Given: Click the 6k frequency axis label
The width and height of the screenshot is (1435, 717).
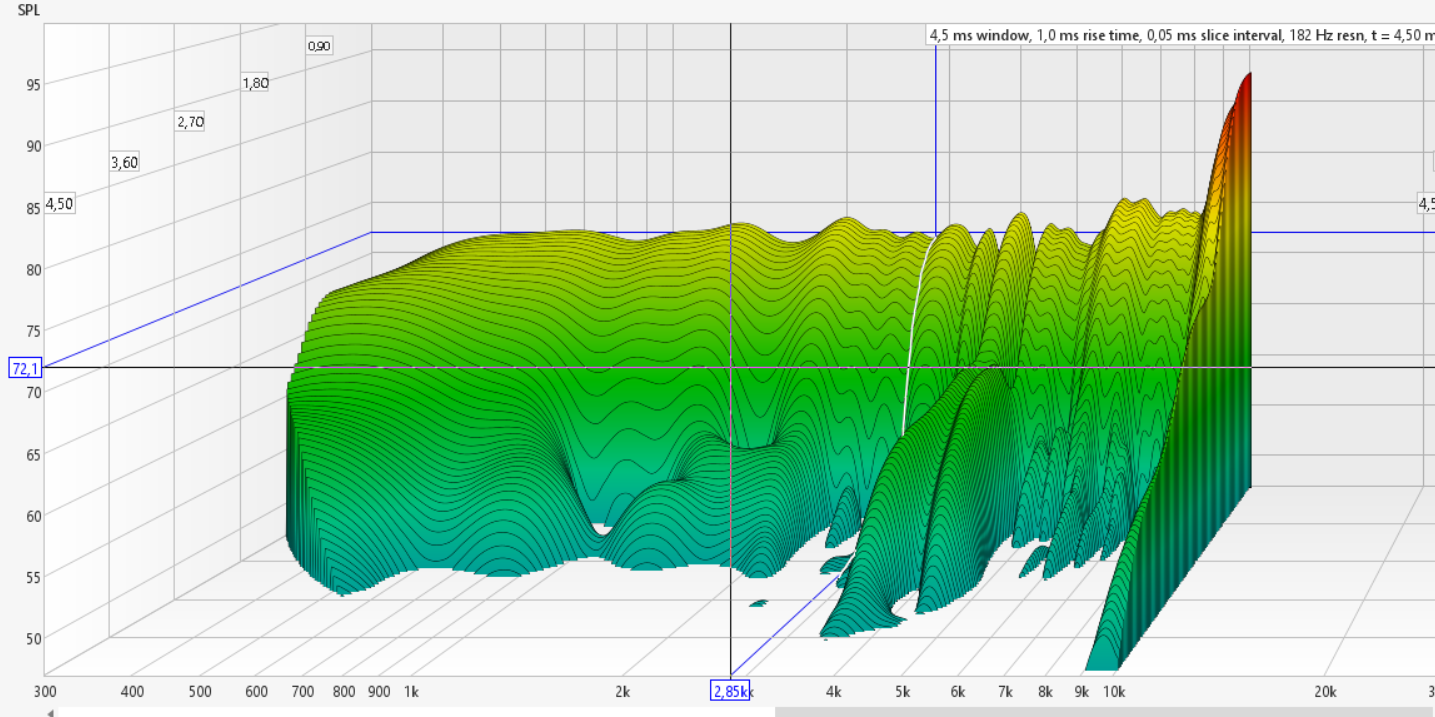Looking at the screenshot, I should tap(958, 692).
